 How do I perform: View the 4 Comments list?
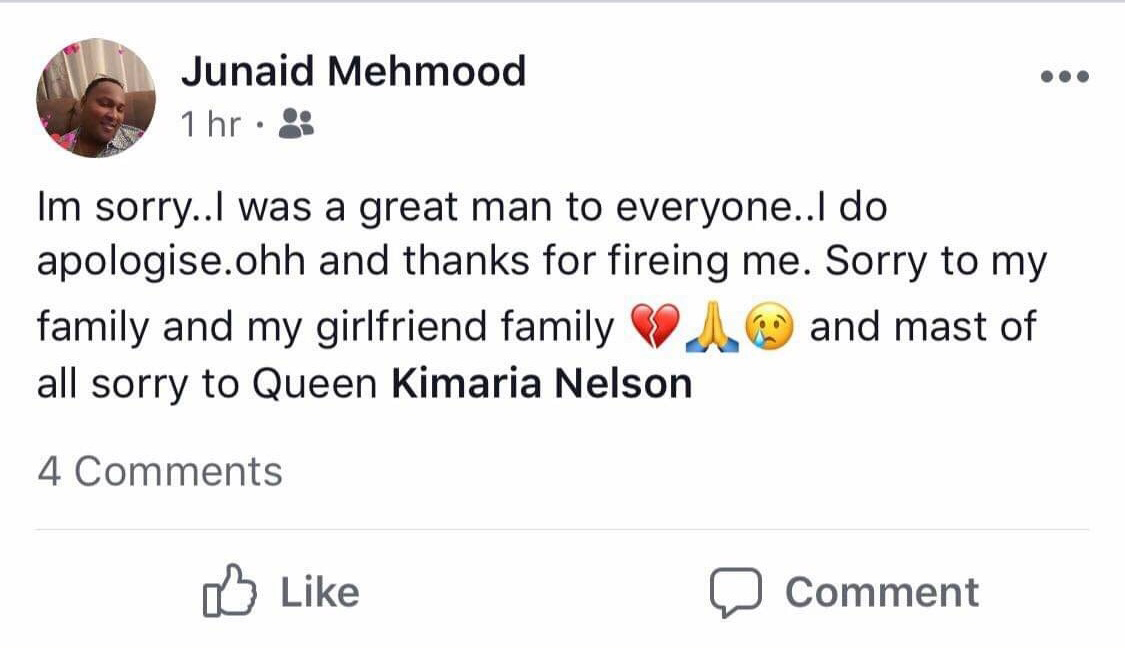pyautogui.click(x=160, y=471)
